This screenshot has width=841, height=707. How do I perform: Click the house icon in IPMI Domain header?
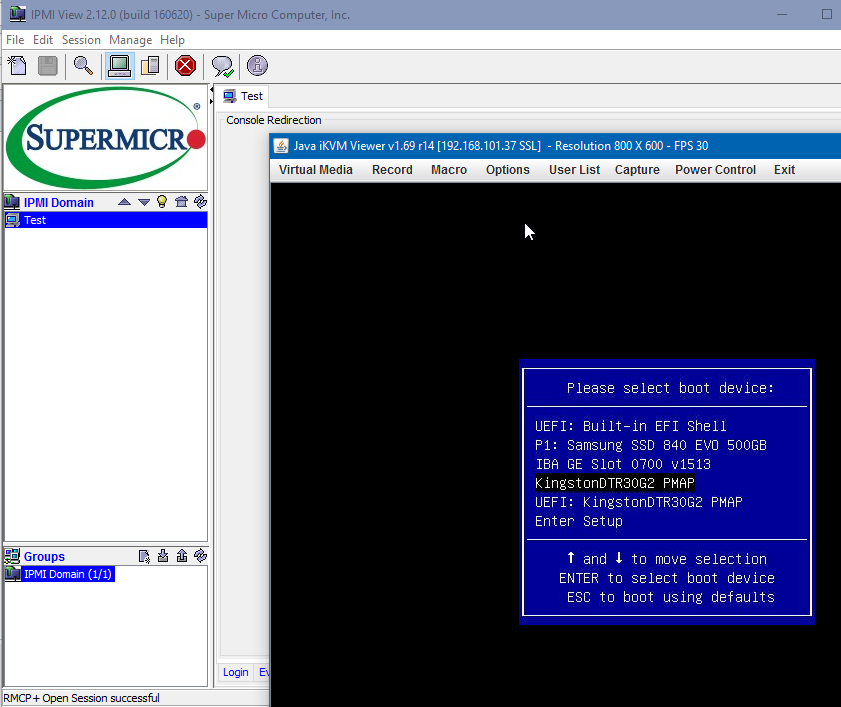click(181, 202)
